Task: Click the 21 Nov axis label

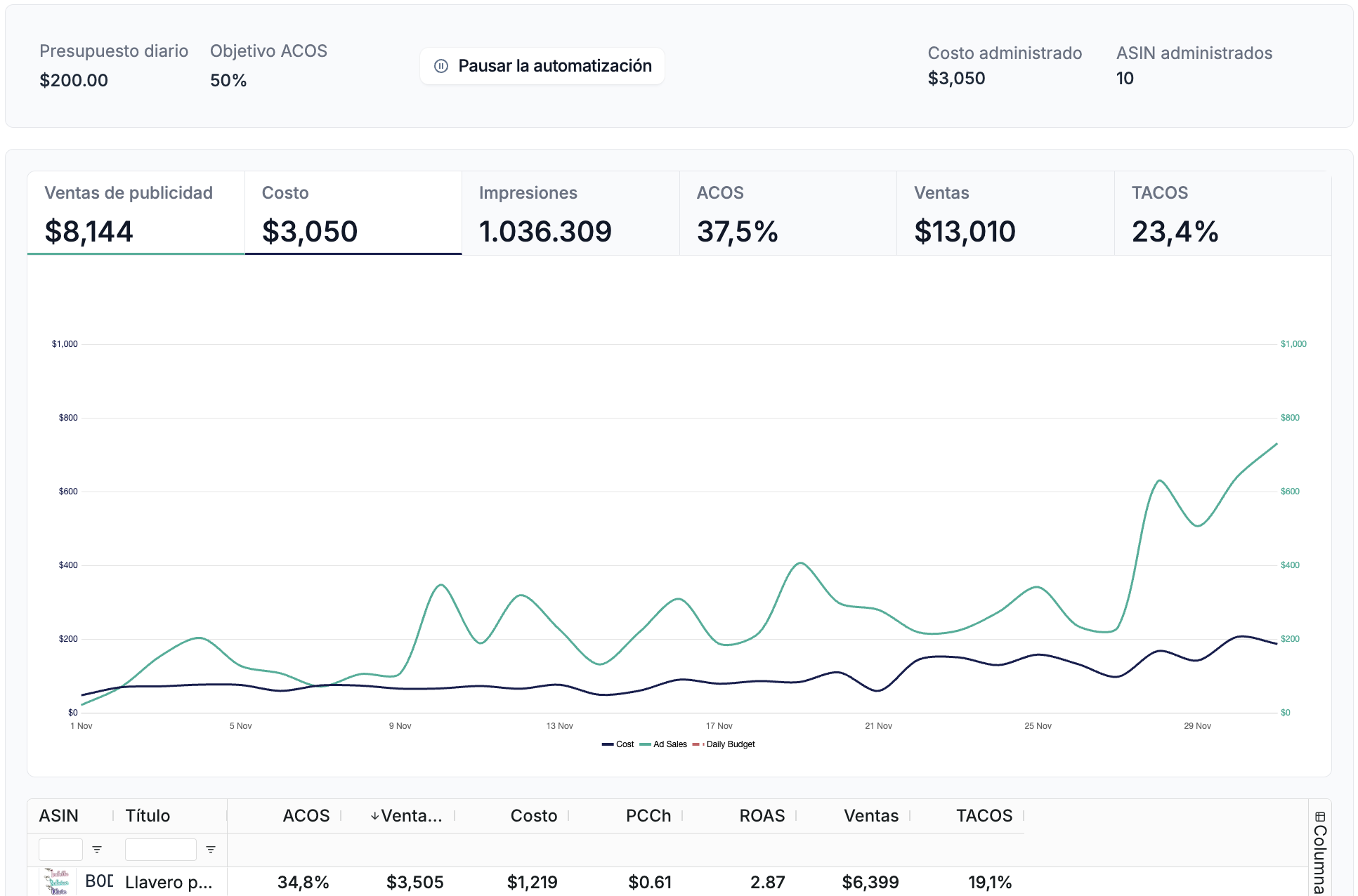Action: [x=879, y=726]
